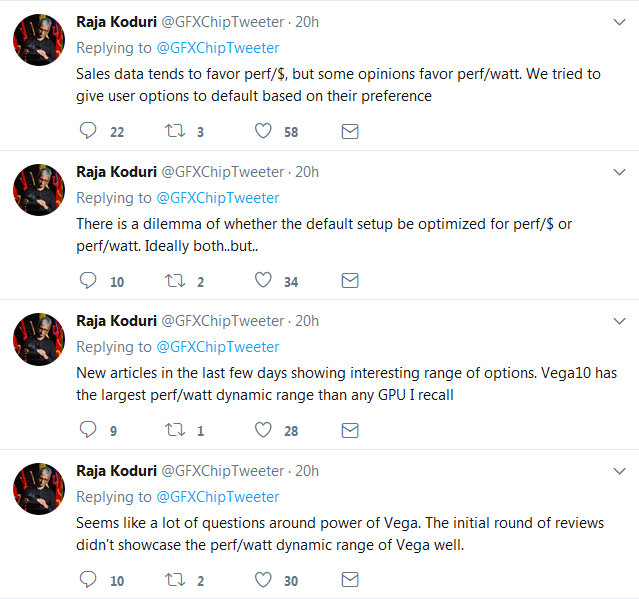Like the Vega10 largest perf/watt tweet
Screen dimensions: 639x599
tap(264, 430)
